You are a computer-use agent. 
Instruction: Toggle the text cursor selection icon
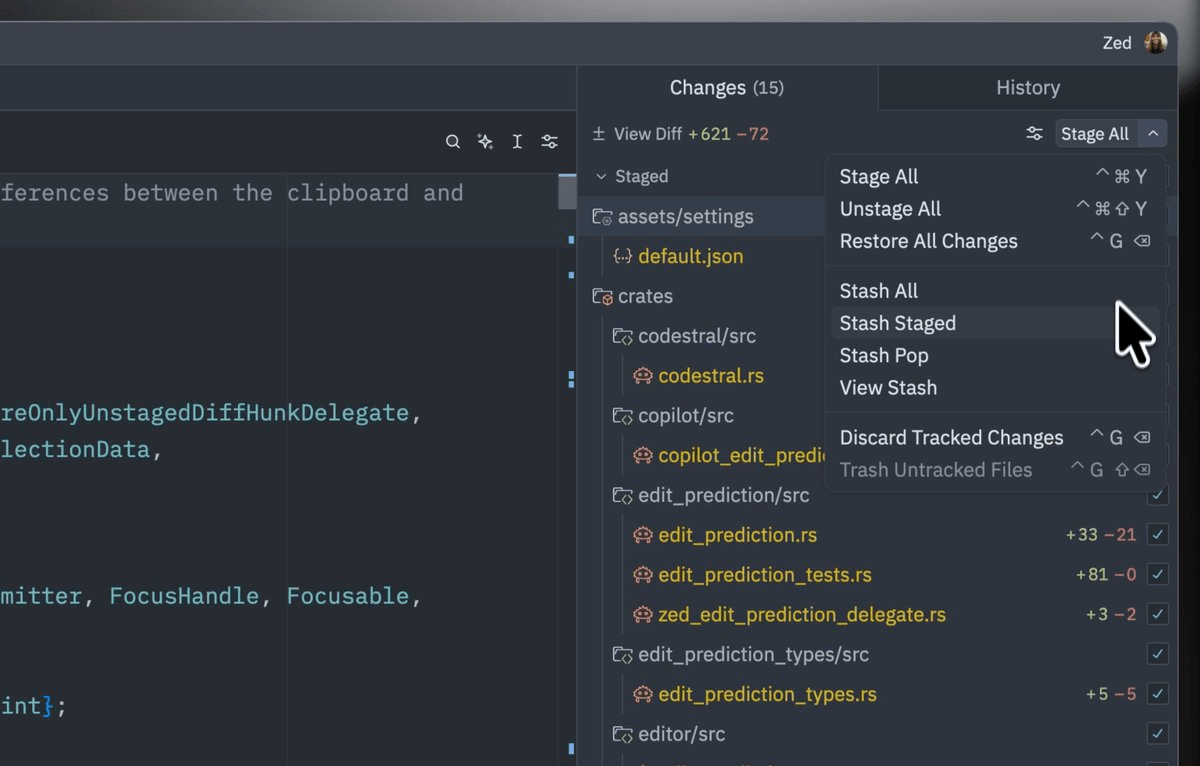point(517,142)
